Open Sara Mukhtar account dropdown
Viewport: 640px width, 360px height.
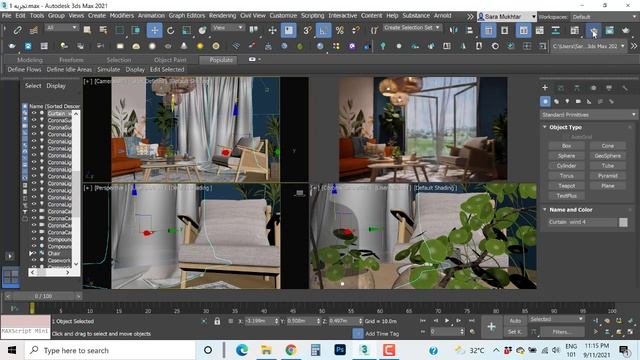507,17
